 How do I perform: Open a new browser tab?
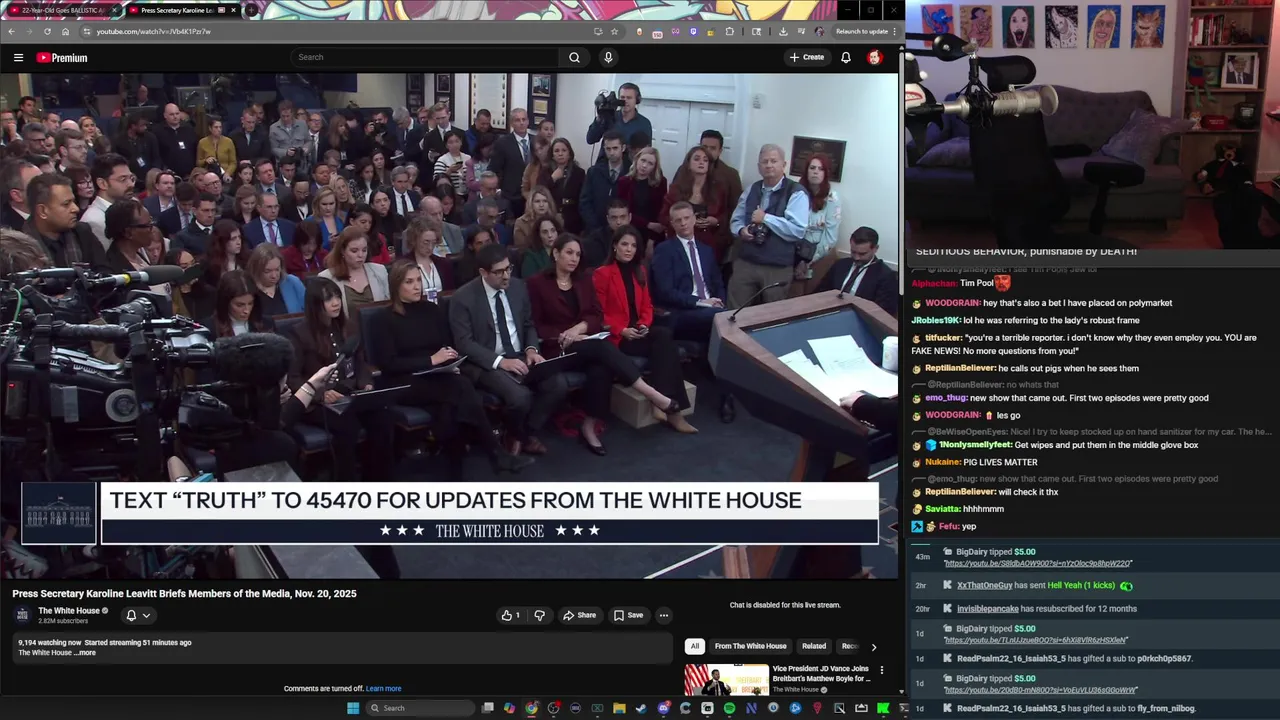coord(251,10)
